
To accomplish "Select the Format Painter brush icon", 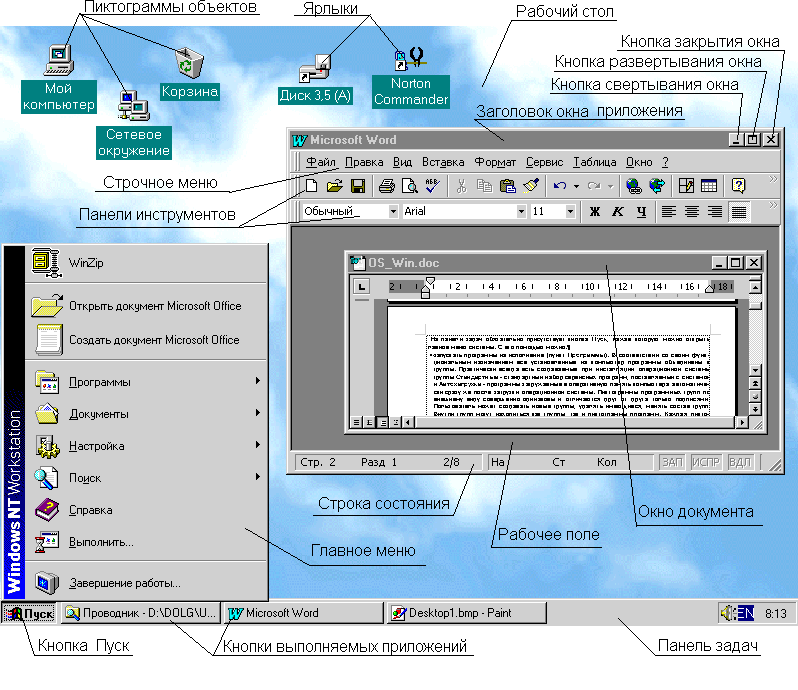I will coord(531,186).
